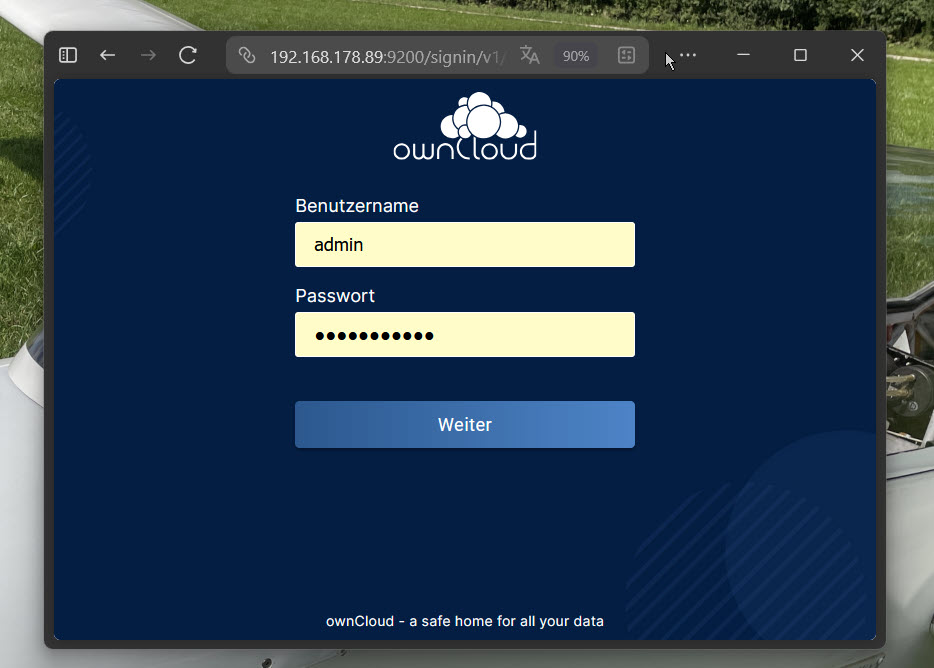
Task: Click the forward navigation arrow
Action: [x=148, y=56]
